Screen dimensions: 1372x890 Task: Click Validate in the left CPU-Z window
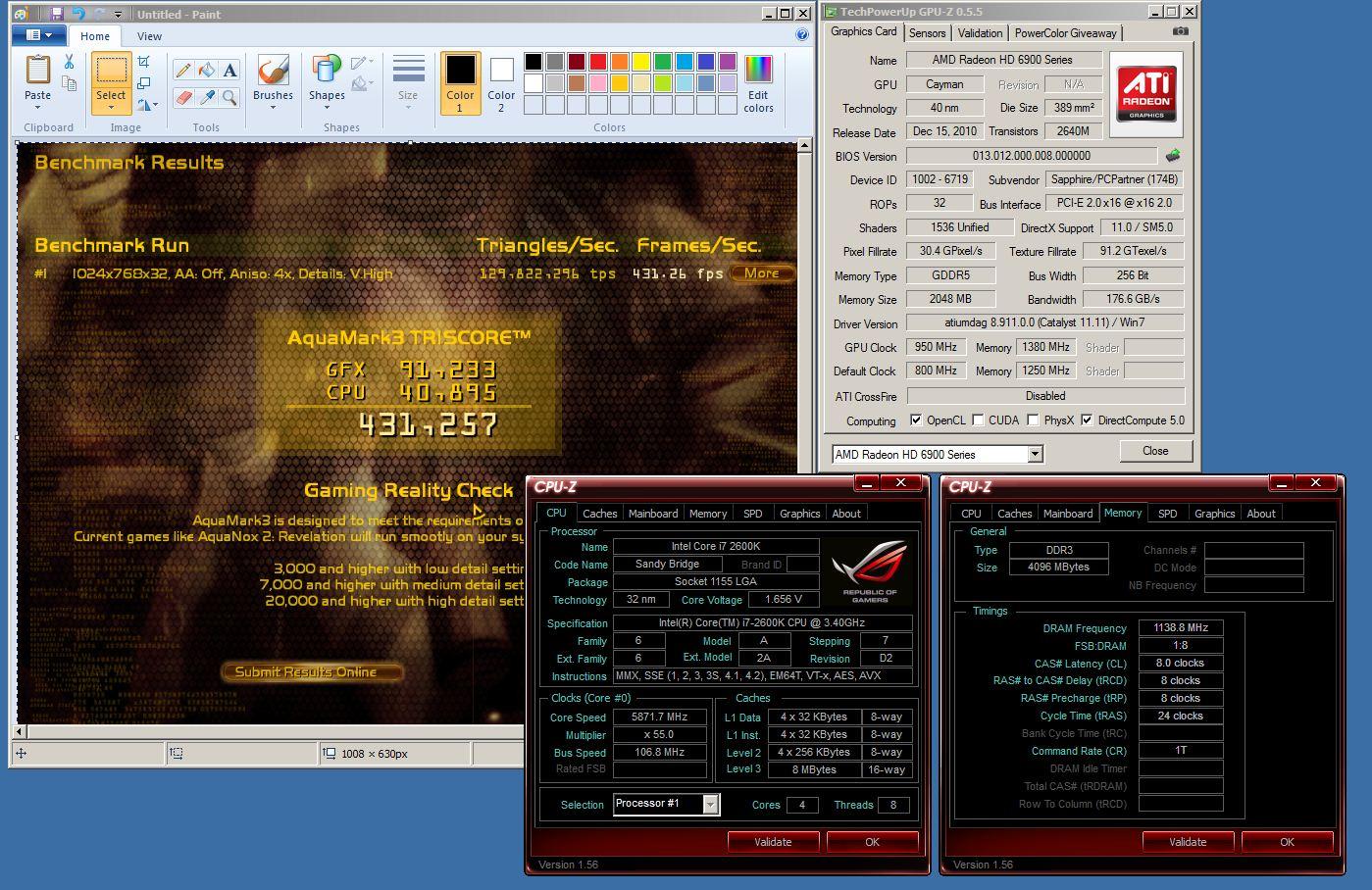pos(773,842)
